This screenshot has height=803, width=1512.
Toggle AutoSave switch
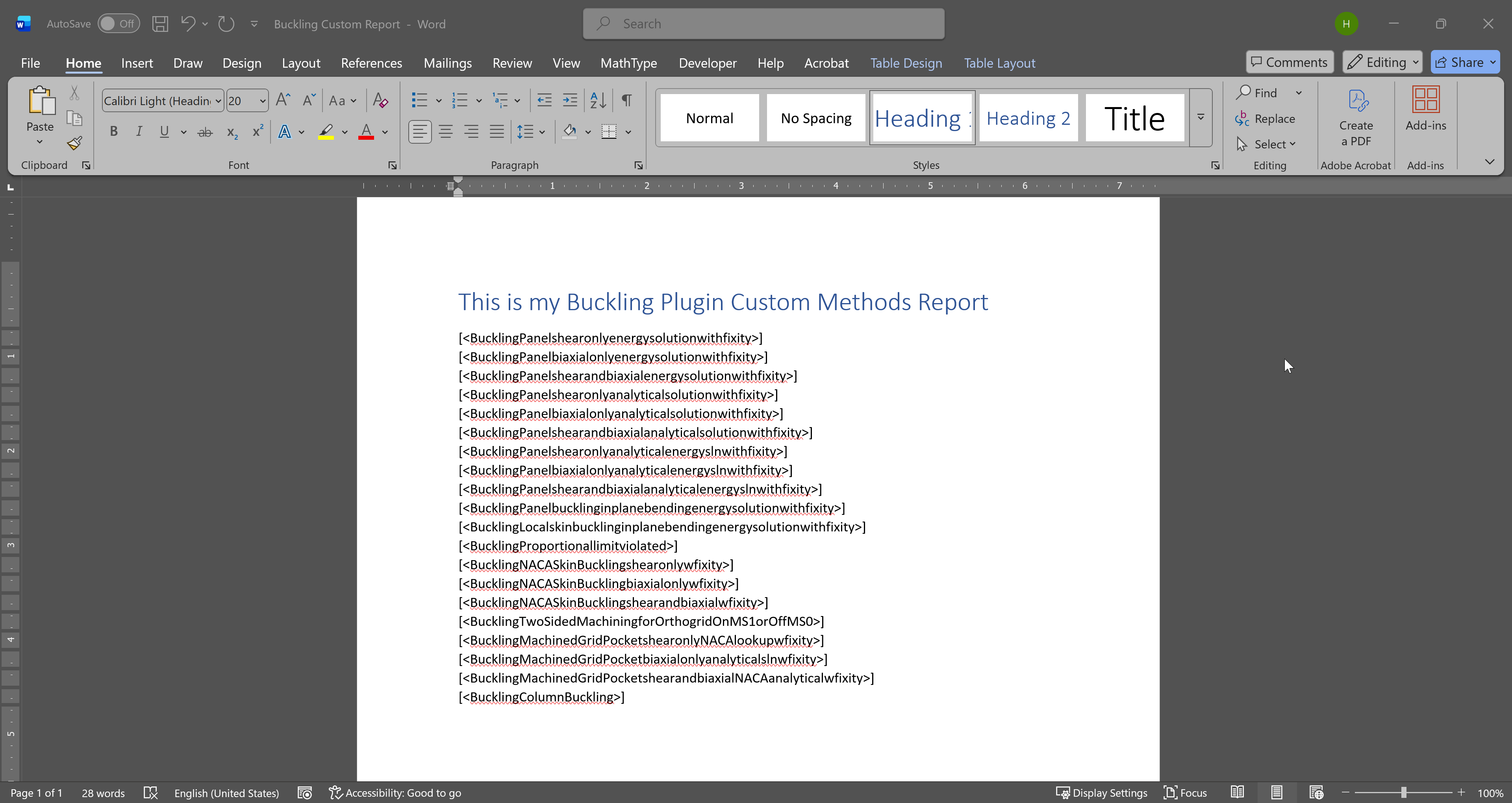118,24
